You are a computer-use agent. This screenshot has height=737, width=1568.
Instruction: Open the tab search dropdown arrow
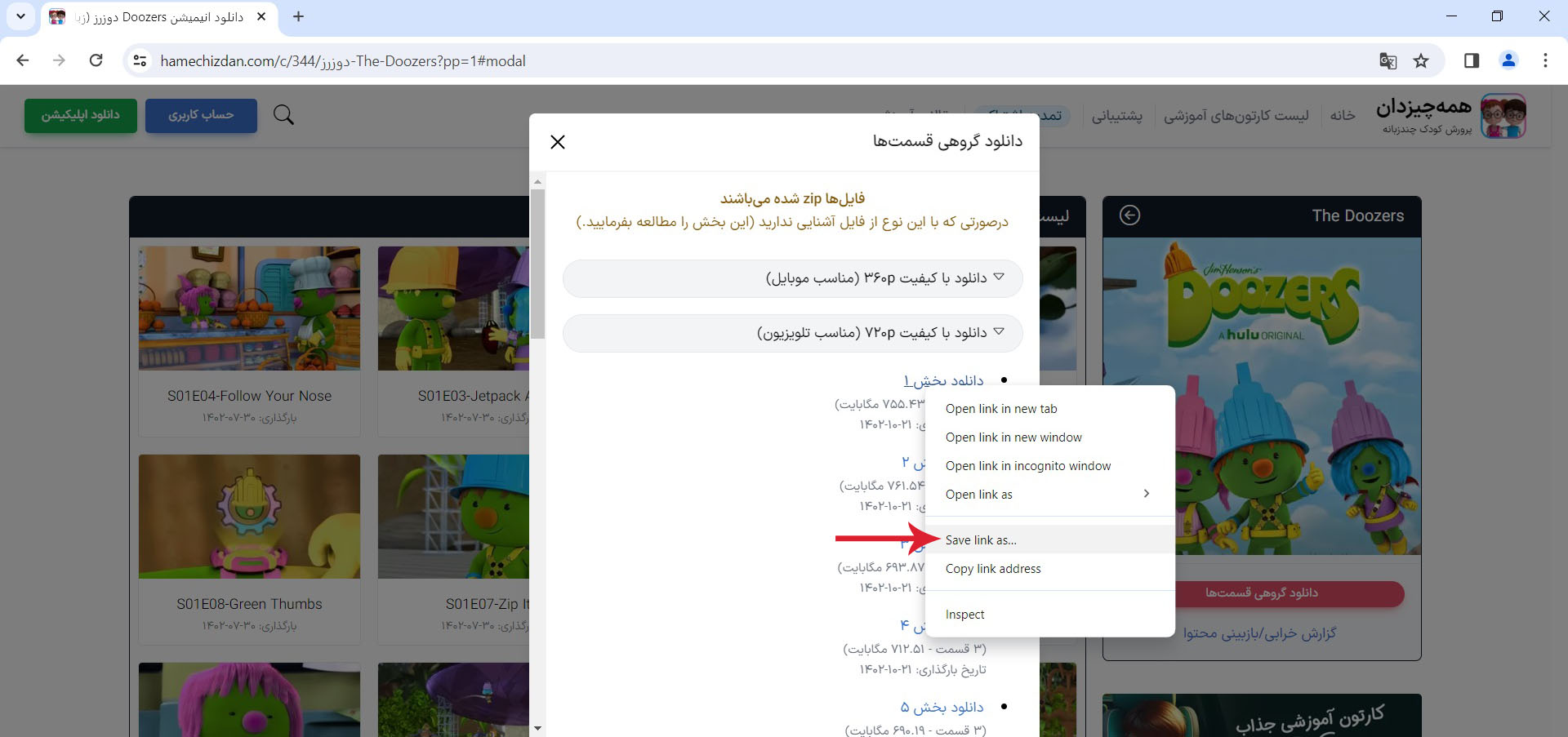[x=20, y=16]
